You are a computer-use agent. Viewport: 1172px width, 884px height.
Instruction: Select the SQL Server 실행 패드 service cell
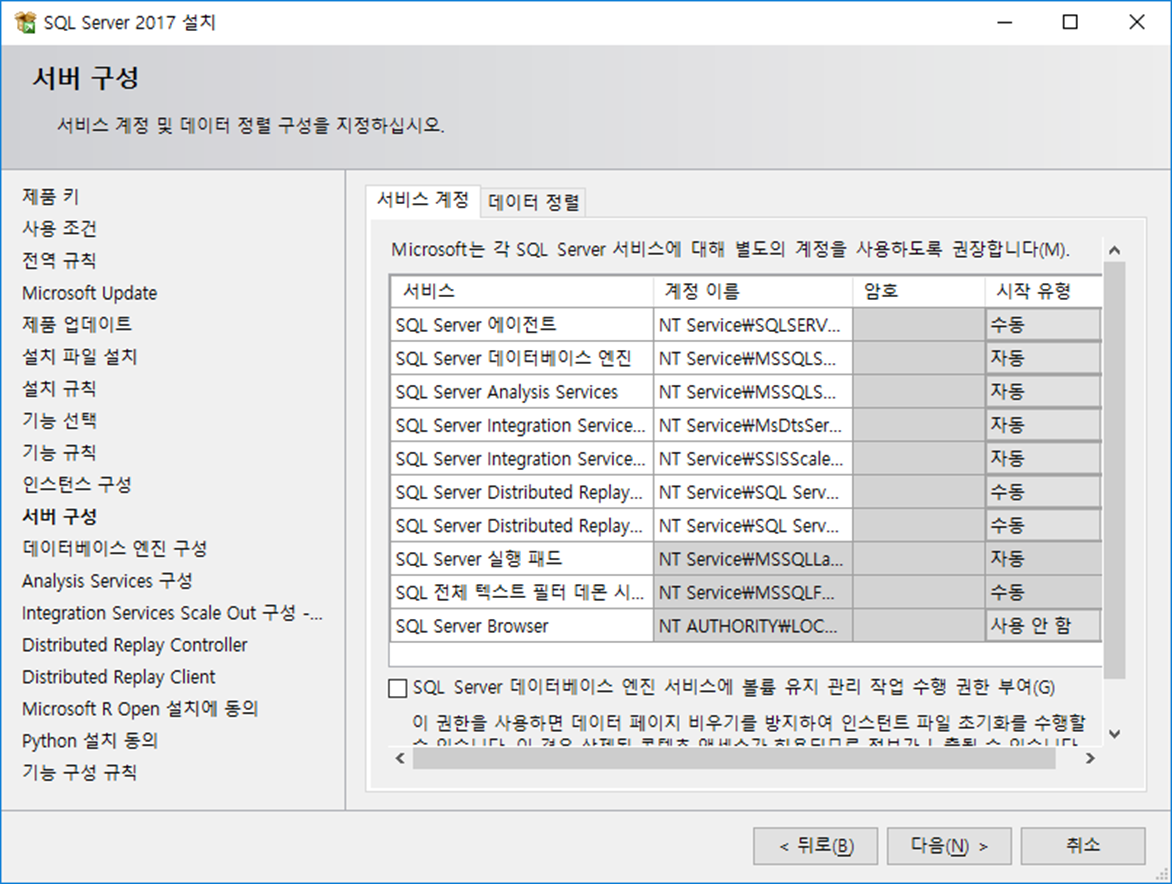[x=521, y=559]
